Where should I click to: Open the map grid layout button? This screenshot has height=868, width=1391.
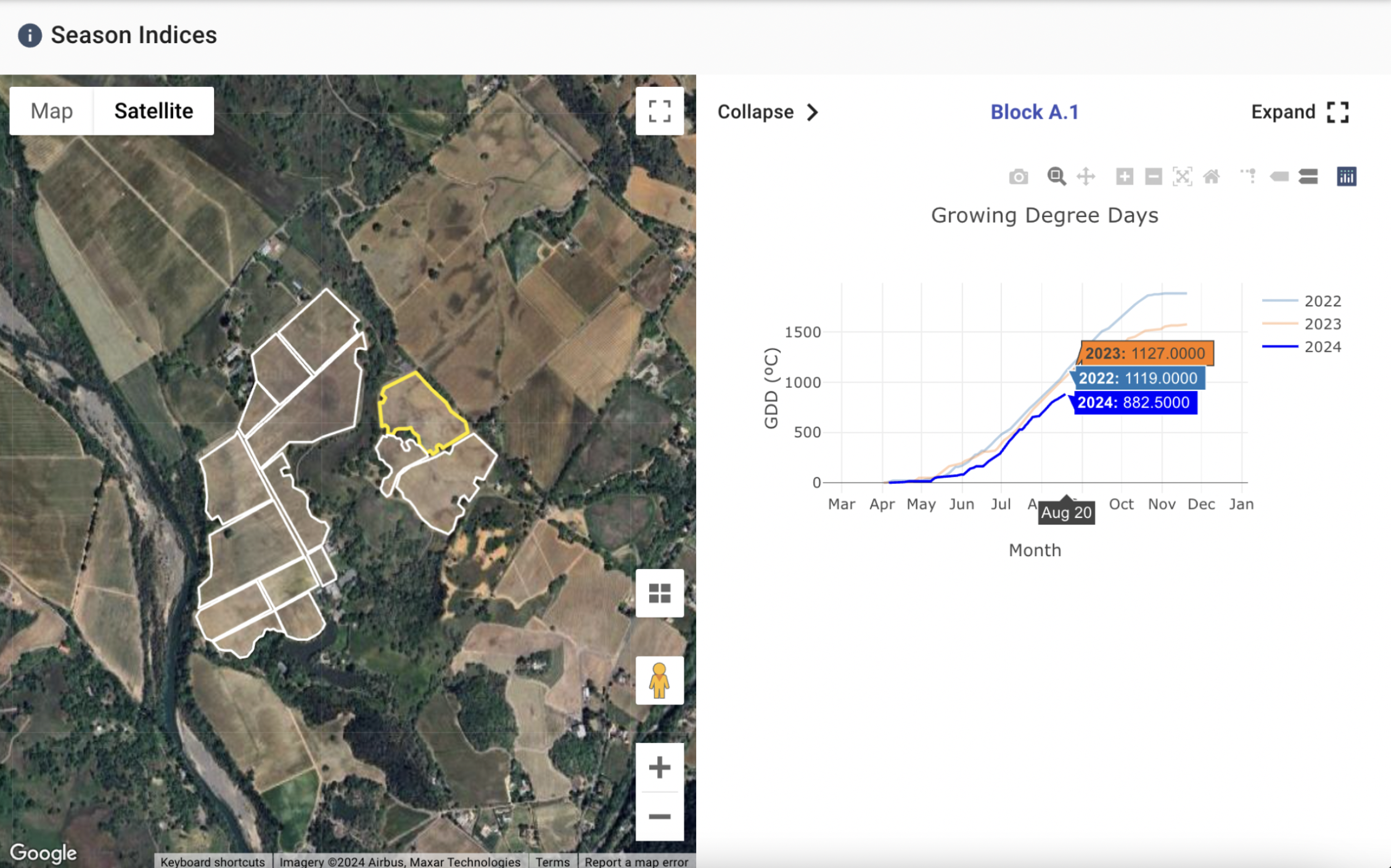(659, 593)
